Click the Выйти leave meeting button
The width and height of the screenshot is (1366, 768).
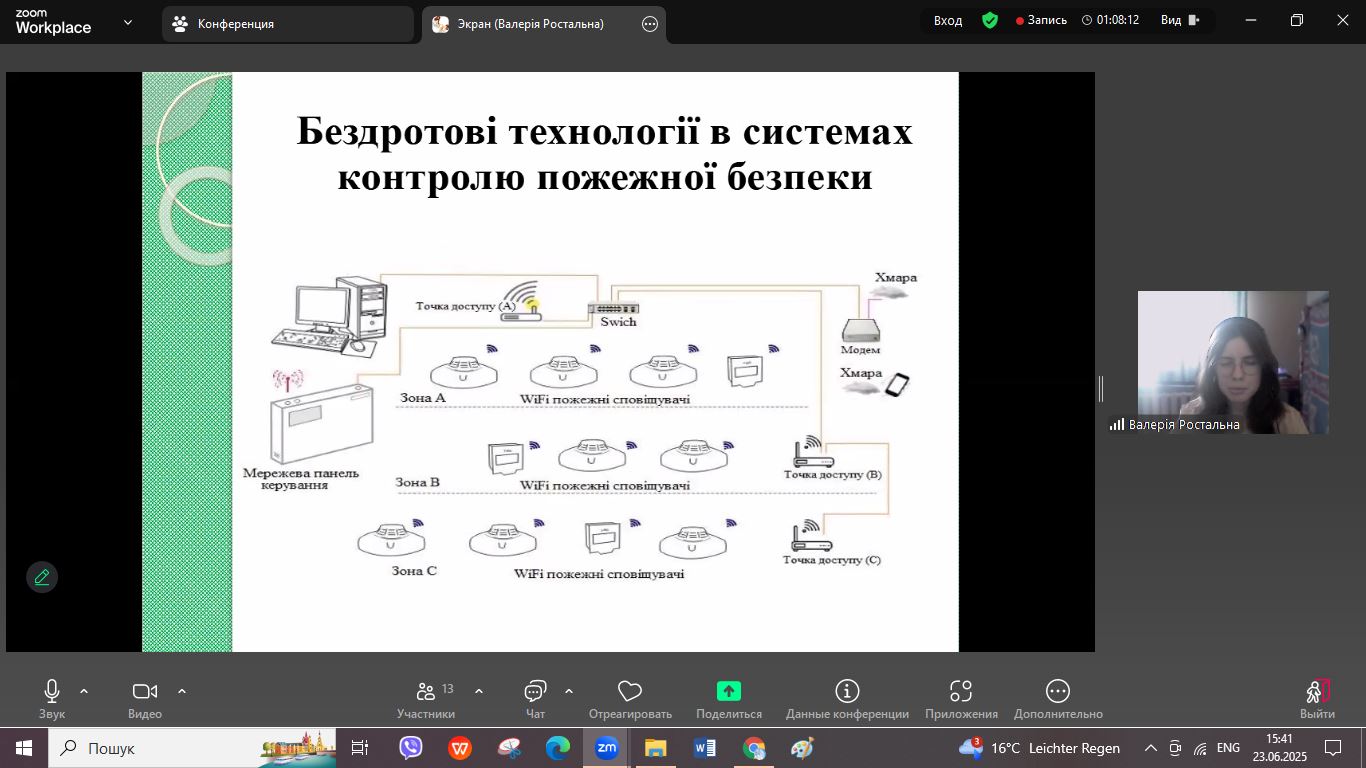(x=1317, y=697)
